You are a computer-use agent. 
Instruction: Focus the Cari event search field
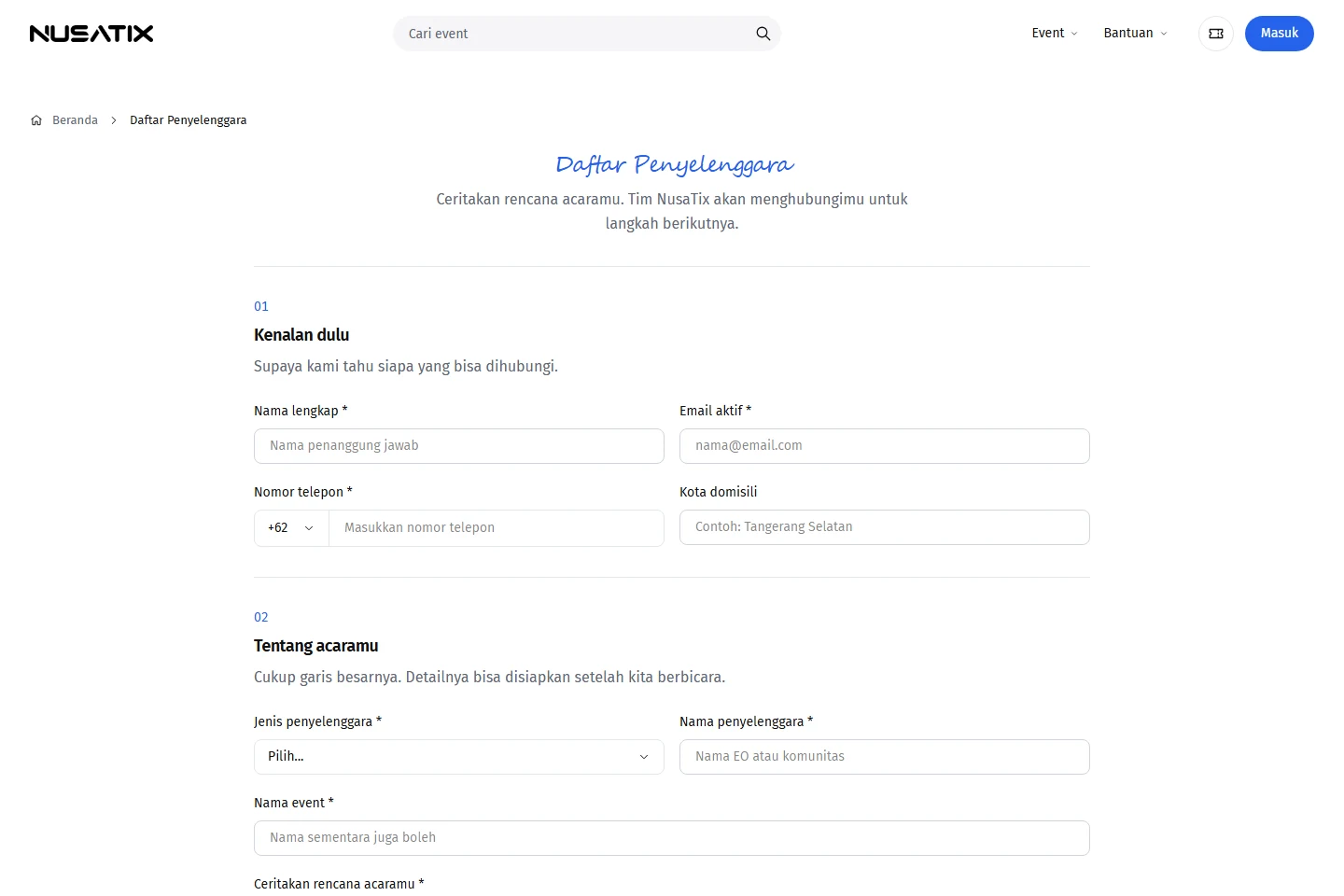[587, 34]
